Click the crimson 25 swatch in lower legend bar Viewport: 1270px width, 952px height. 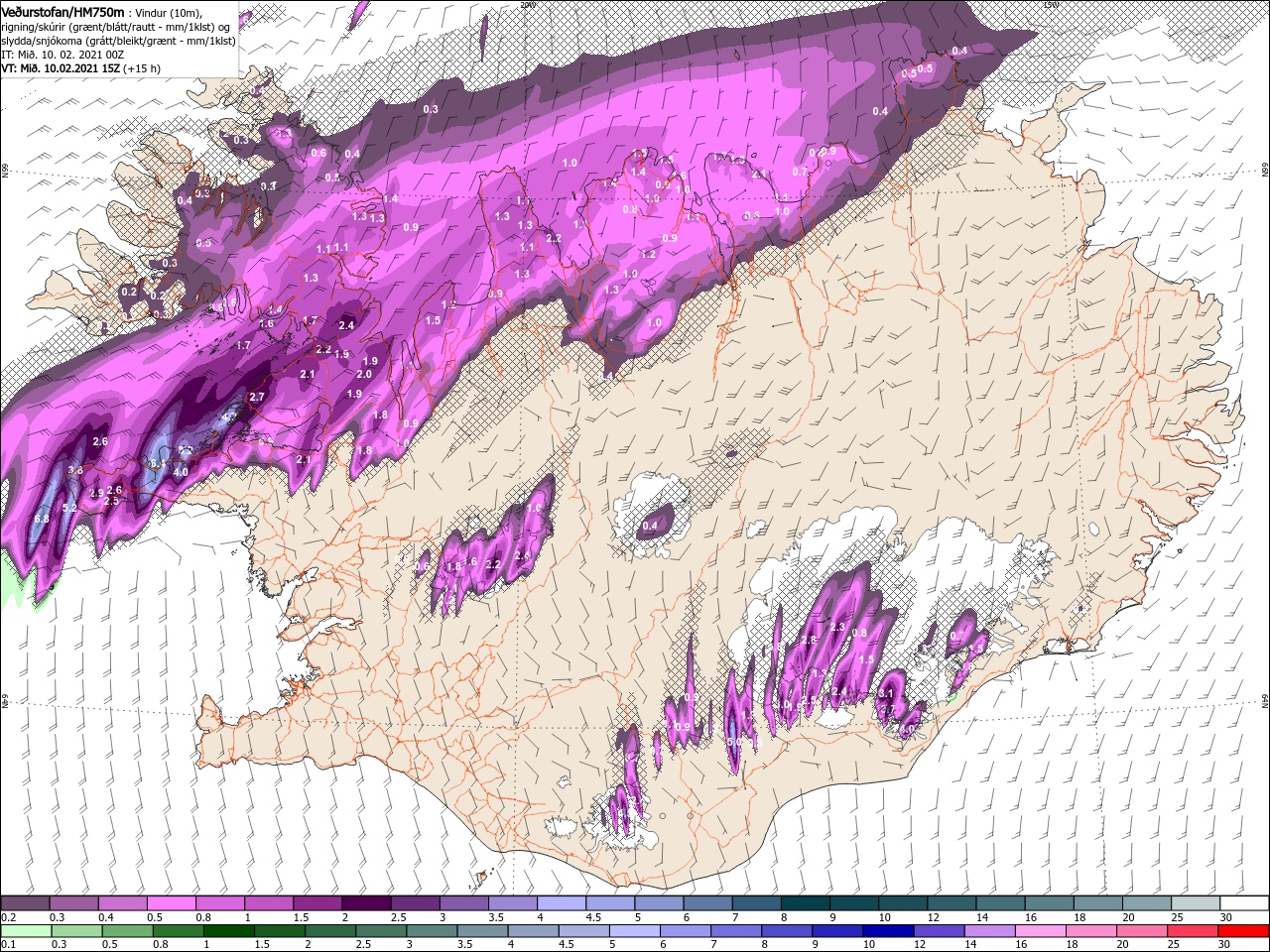point(1195,930)
